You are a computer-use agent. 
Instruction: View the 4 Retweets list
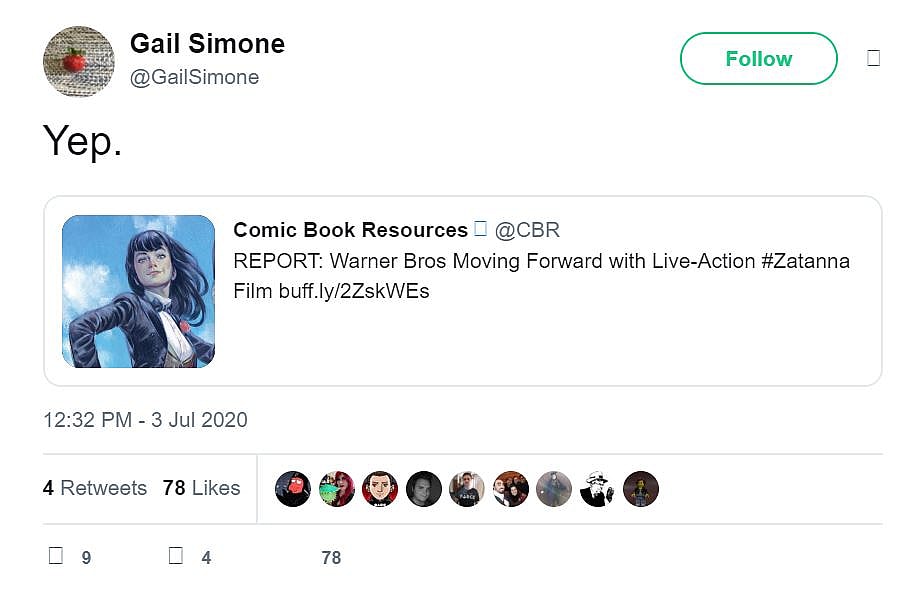click(95, 488)
